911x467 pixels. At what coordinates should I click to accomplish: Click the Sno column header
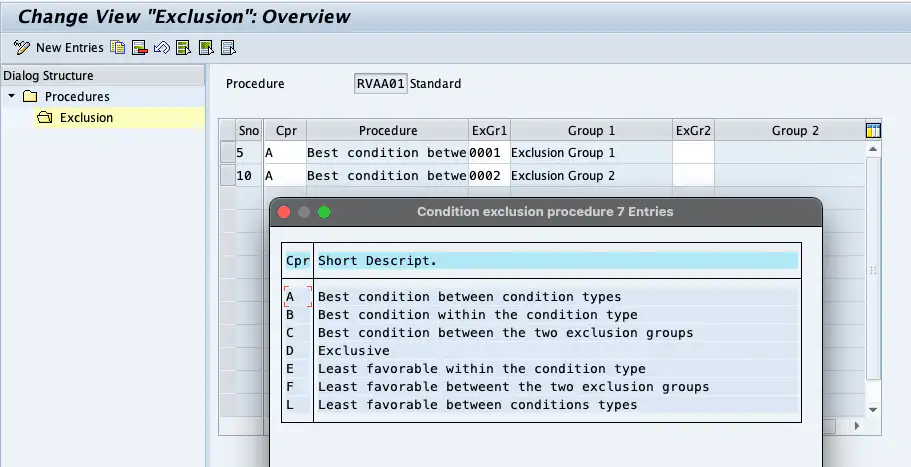coord(249,131)
